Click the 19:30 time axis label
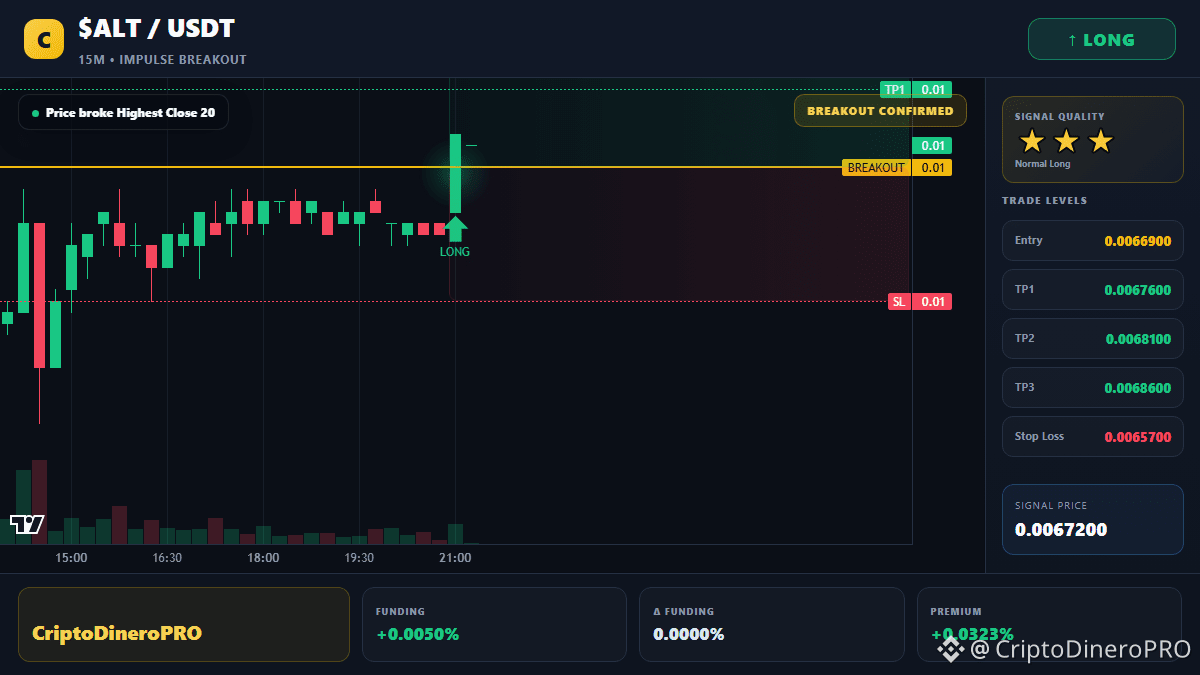This screenshot has width=1200, height=675. click(359, 558)
